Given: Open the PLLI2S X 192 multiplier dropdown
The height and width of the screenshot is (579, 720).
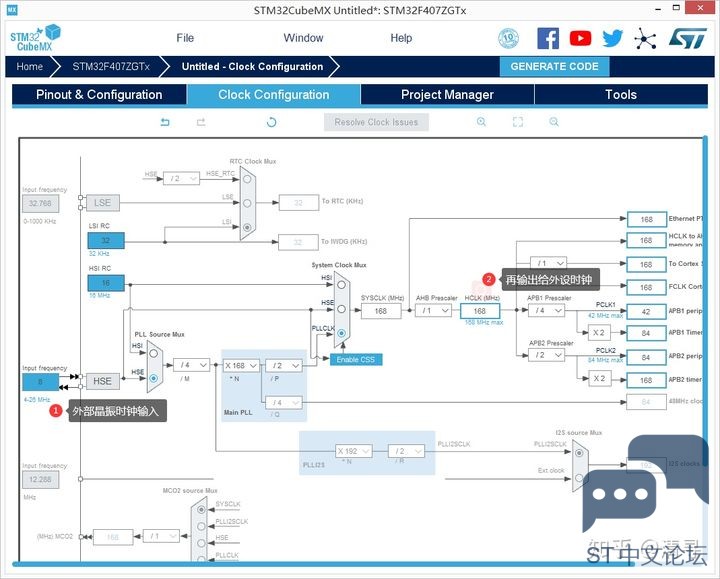Looking at the screenshot, I should click(x=354, y=451).
